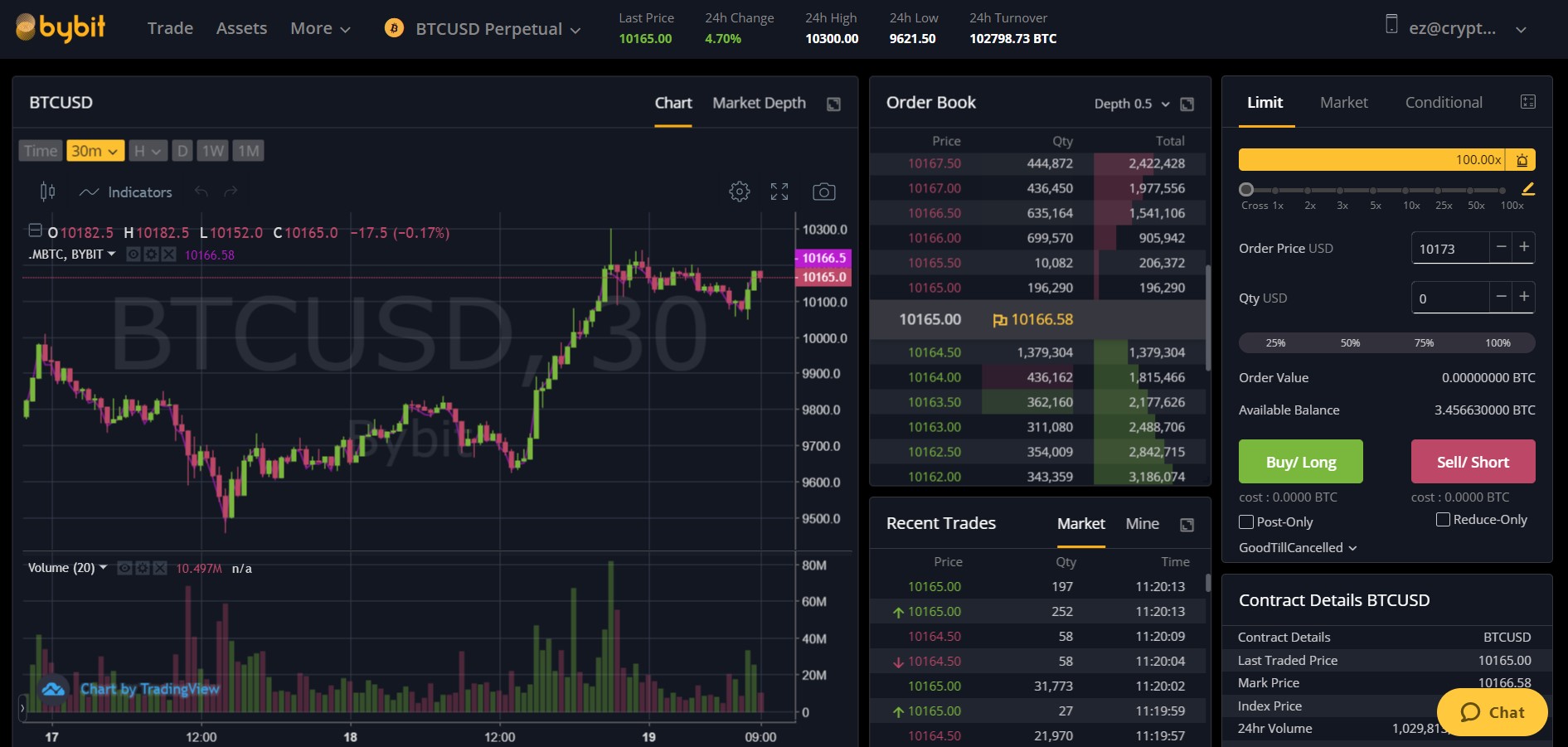Click the Bybit logo
Screen dimensions: 1568x747
[61, 27]
